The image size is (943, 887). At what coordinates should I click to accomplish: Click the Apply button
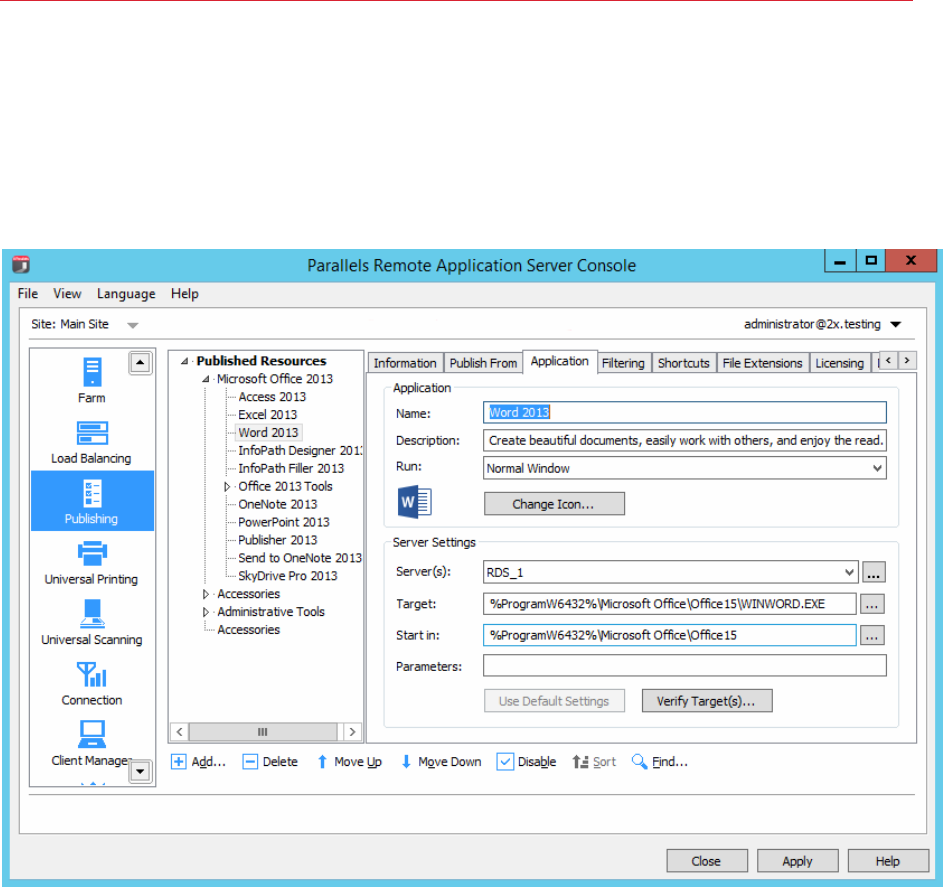797,861
